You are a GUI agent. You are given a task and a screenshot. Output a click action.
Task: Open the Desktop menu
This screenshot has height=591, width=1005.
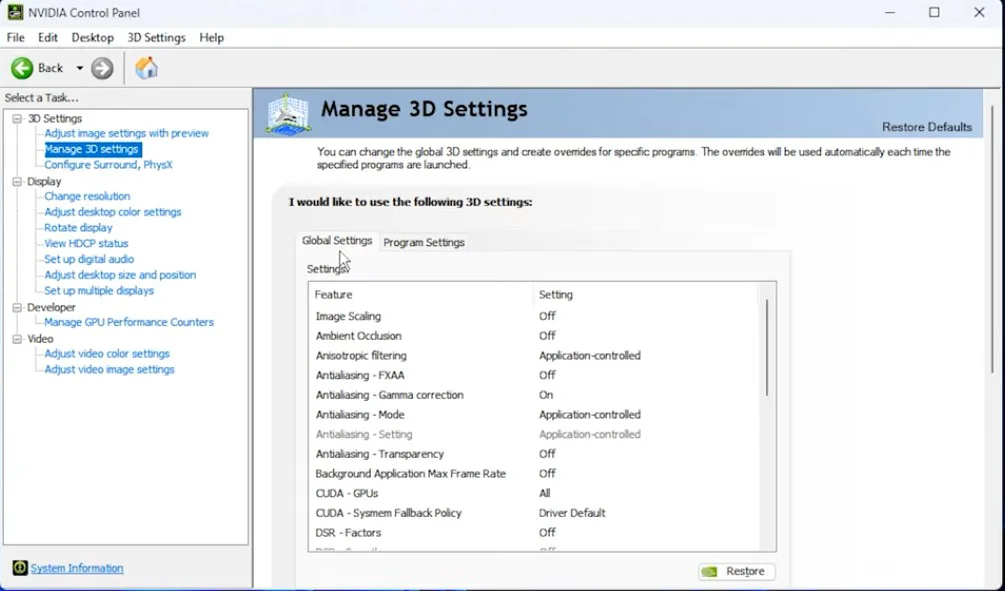tap(92, 37)
